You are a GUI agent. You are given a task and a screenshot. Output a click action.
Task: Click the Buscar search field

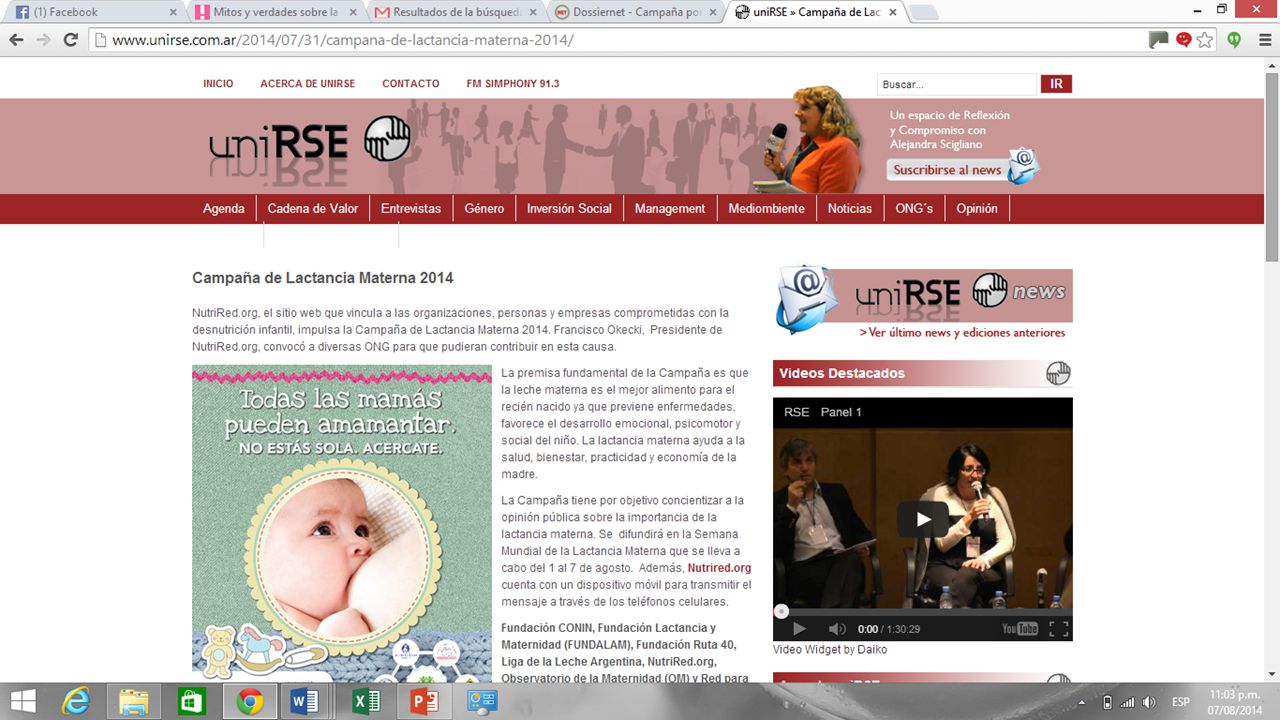tap(957, 84)
